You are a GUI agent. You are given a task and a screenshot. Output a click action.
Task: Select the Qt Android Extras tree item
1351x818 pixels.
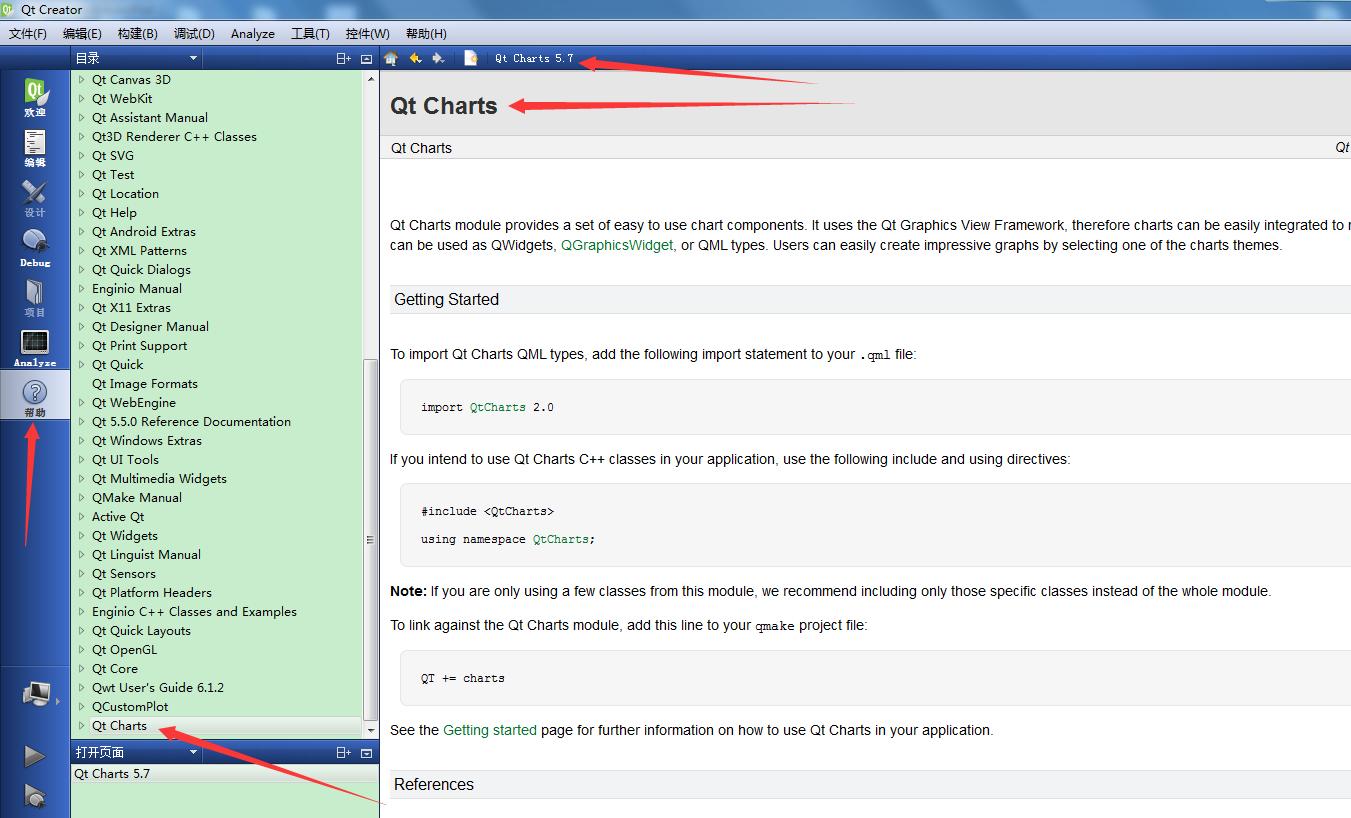144,232
